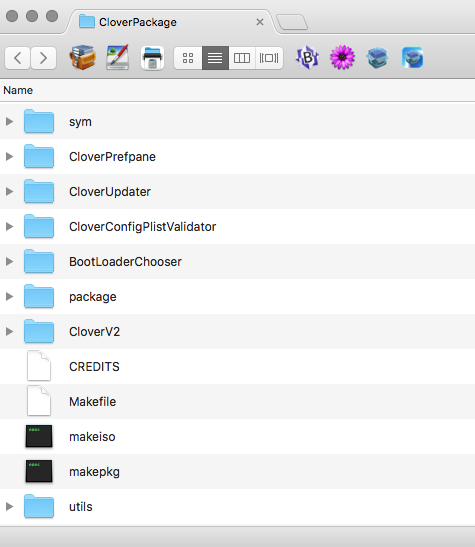Expand the package folder
This screenshot has height=547, width=475.
[x=9, y=297]
